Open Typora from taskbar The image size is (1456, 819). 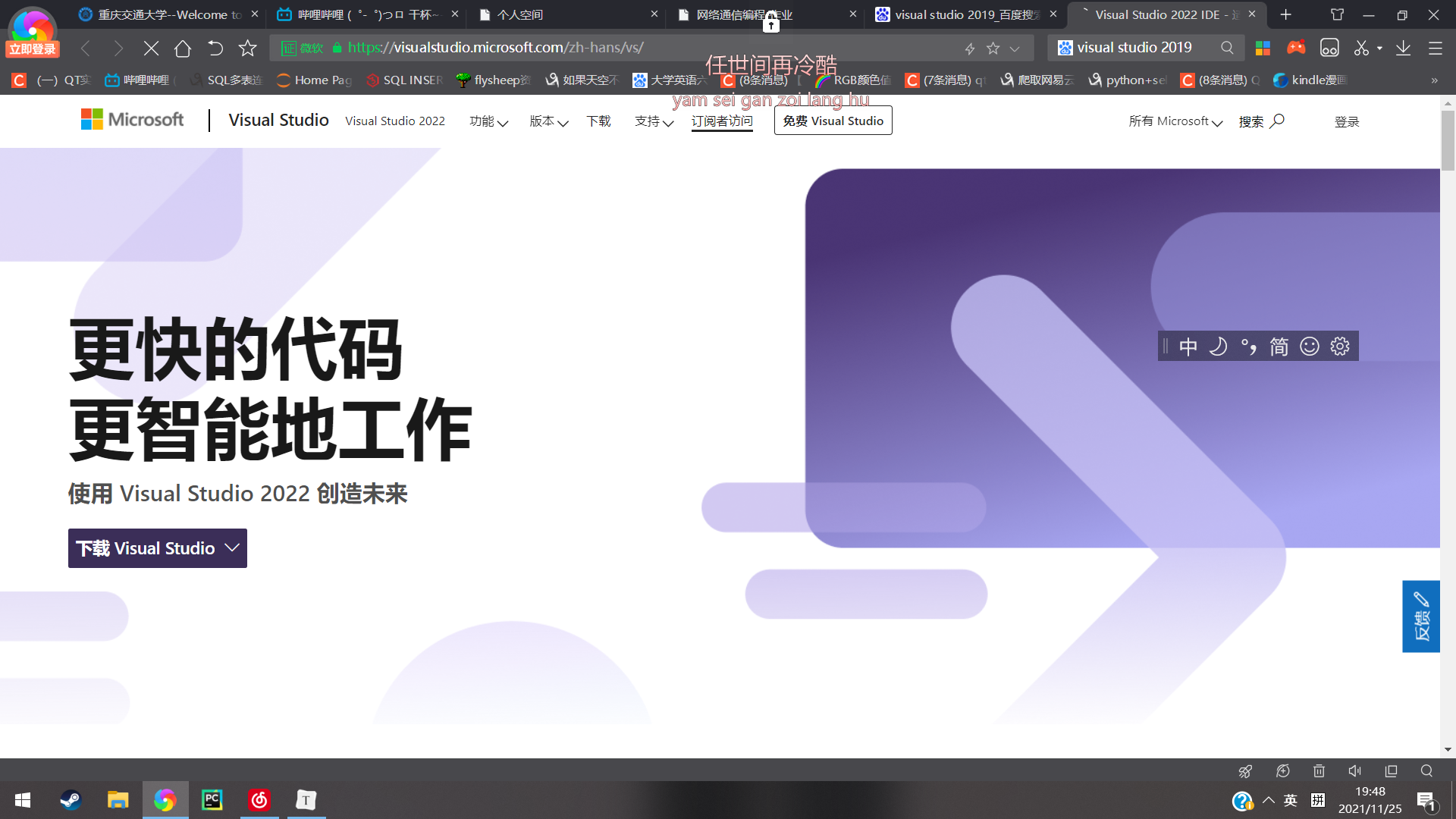(306, 800)
